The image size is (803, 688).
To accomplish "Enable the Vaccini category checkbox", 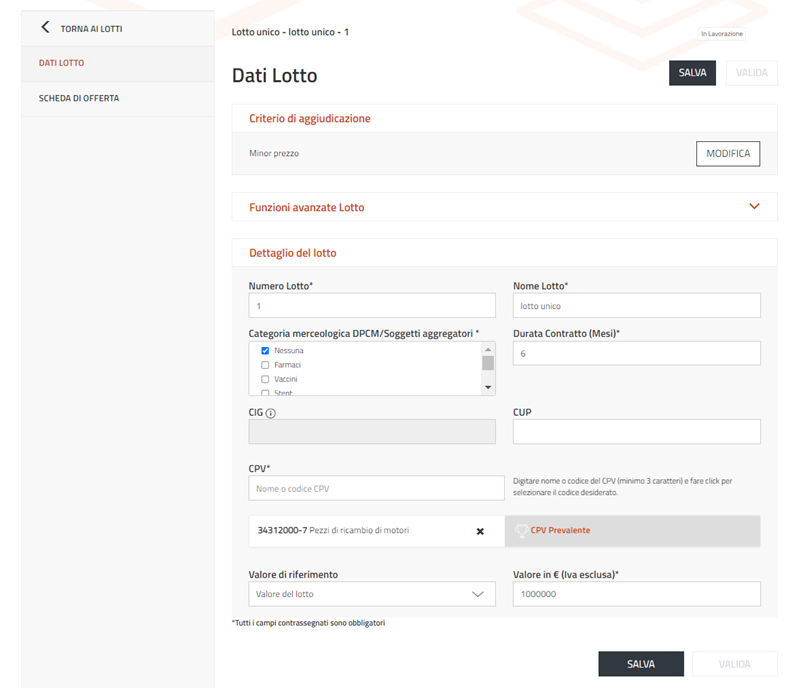I will (265, 379).
